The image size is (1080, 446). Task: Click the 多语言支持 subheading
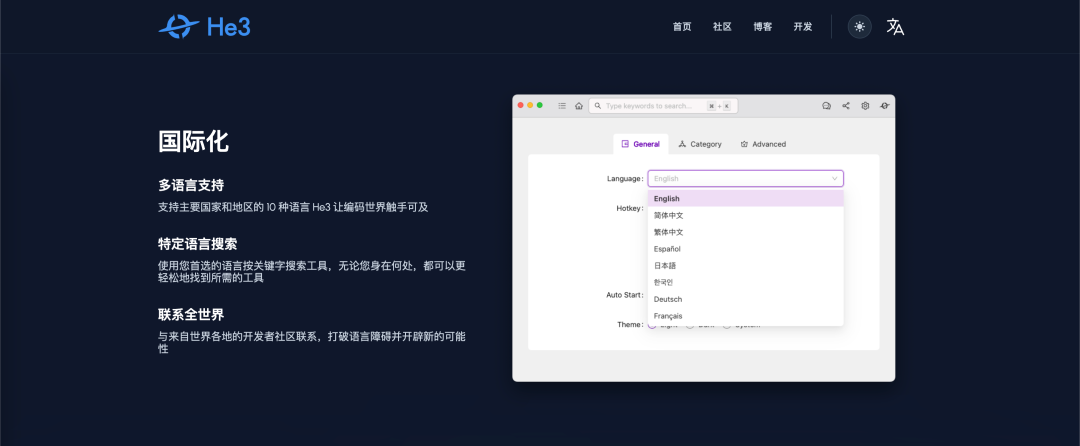(x=191, y=186)
